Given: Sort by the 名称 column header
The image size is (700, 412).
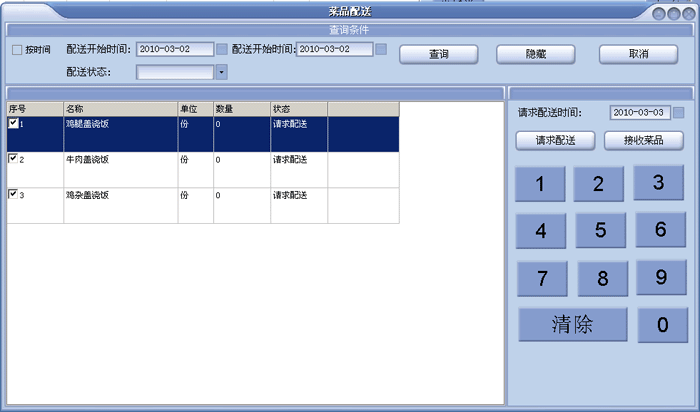Looking at the screenshot, I should pyautogui.click(x=120, y=108).
